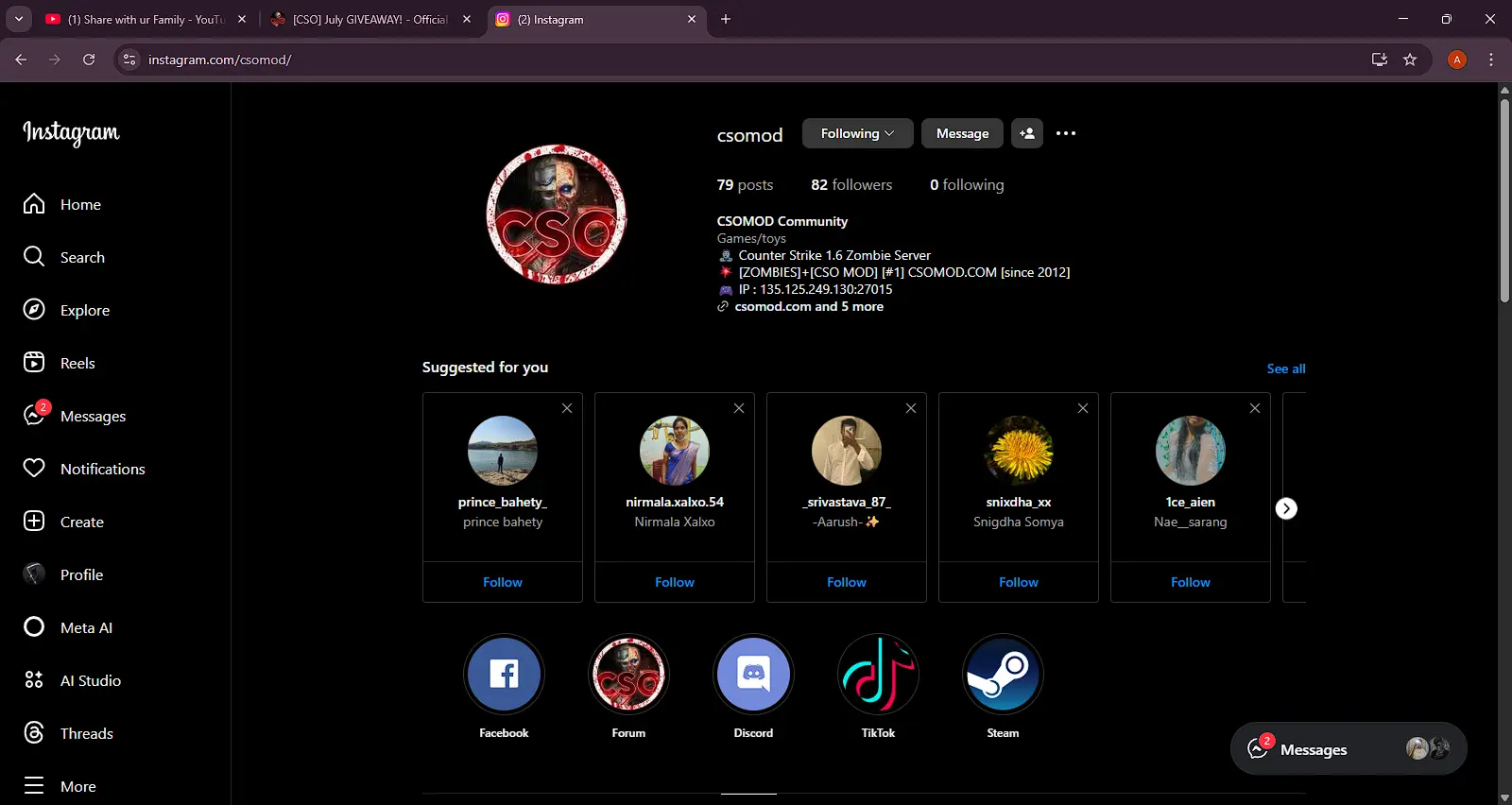Open the TikTok highlight circle
Image resolution: width=1512 pixels, height=805 pixels.
[878, 675]
